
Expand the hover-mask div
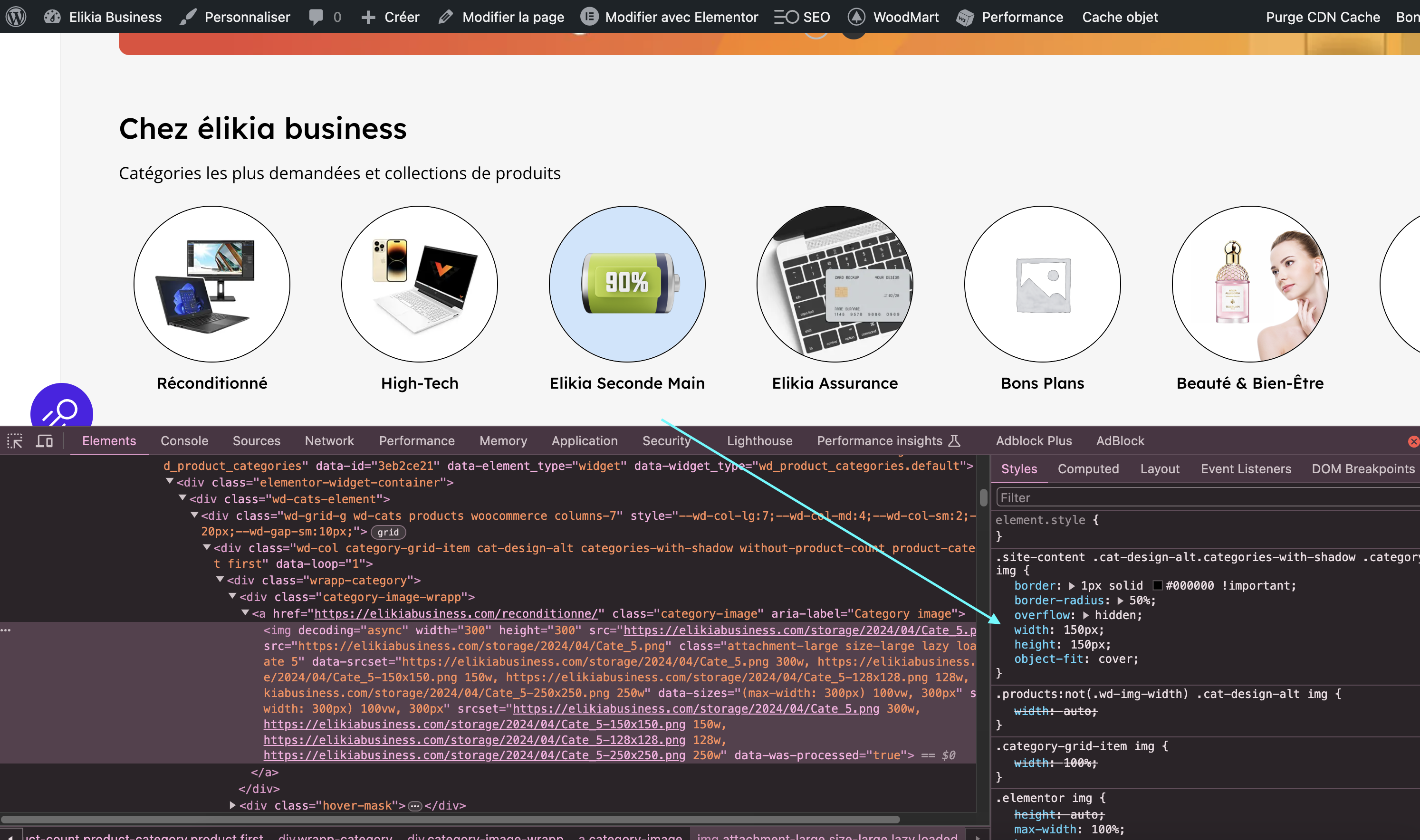pyautogui.click(x=233, y=805)
